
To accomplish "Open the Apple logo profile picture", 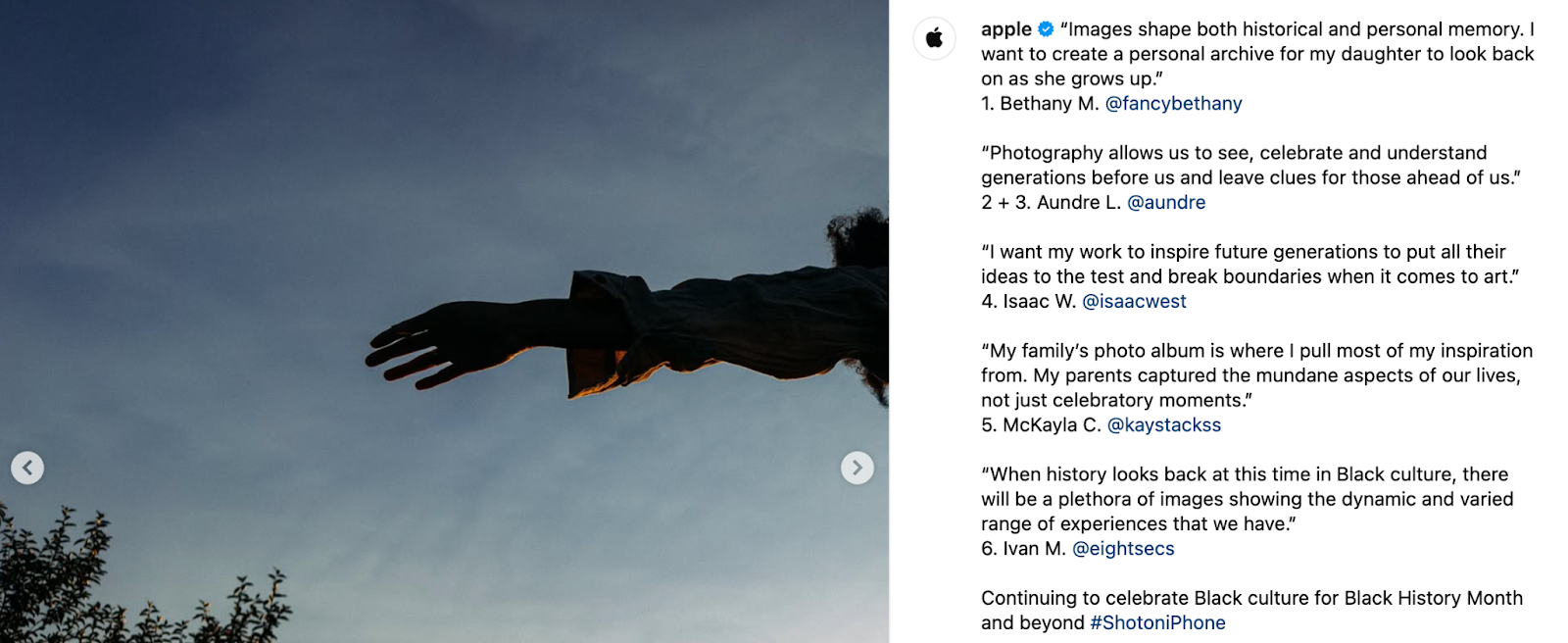I will click(935, 38).
